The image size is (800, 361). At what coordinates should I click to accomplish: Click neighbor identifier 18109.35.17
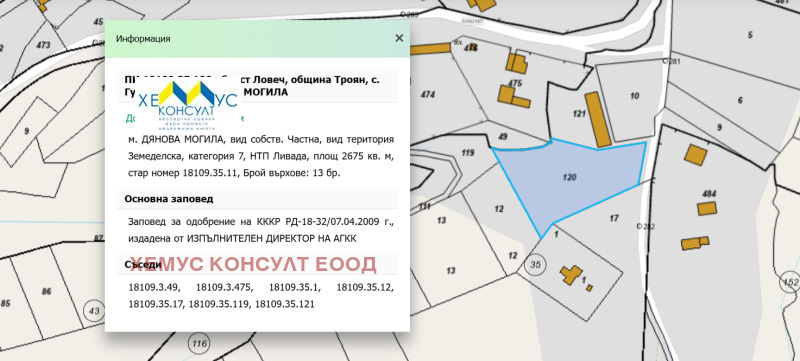coord(157,304)
